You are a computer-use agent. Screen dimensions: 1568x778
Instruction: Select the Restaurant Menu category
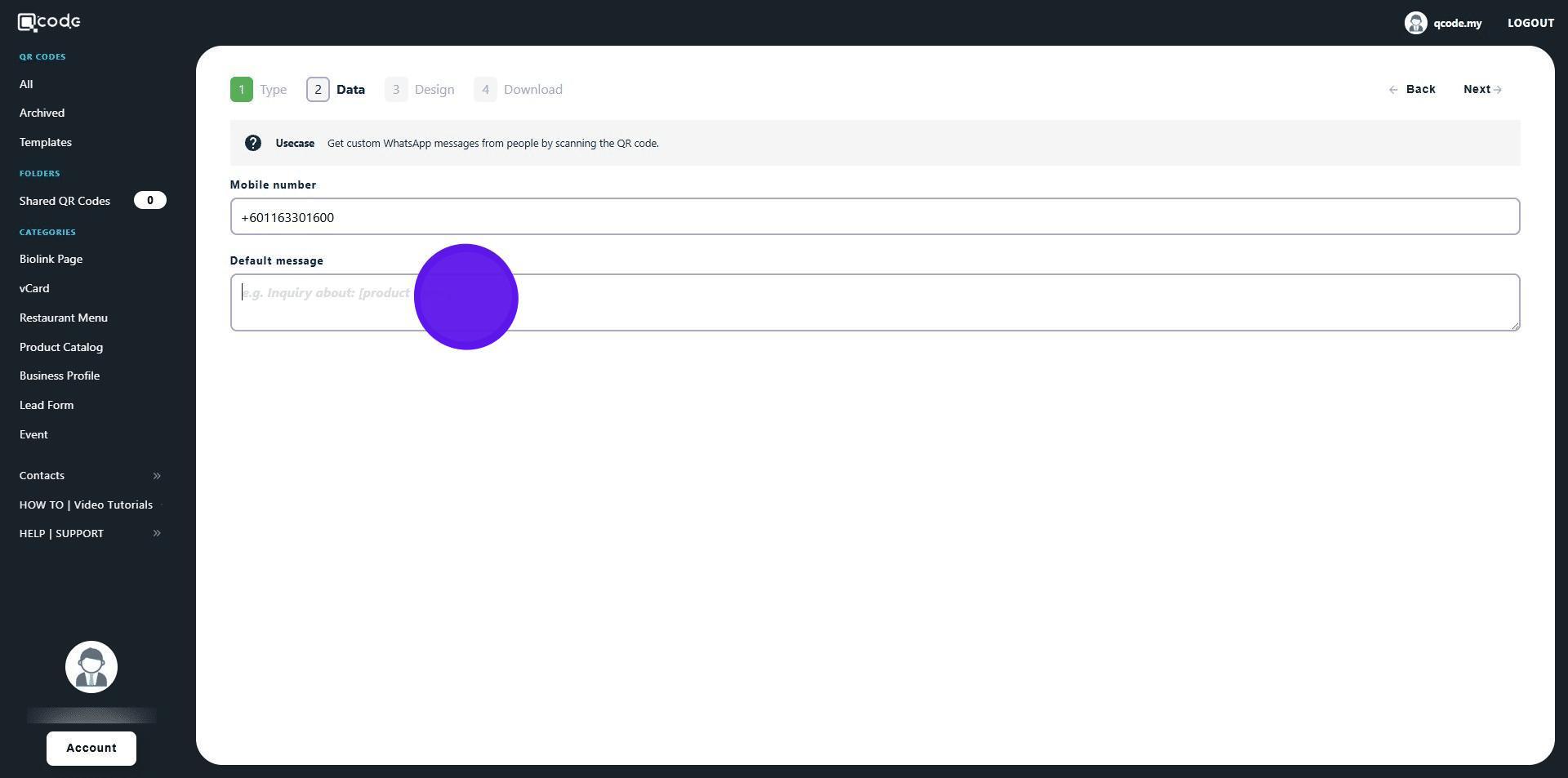tap(64, 318)
